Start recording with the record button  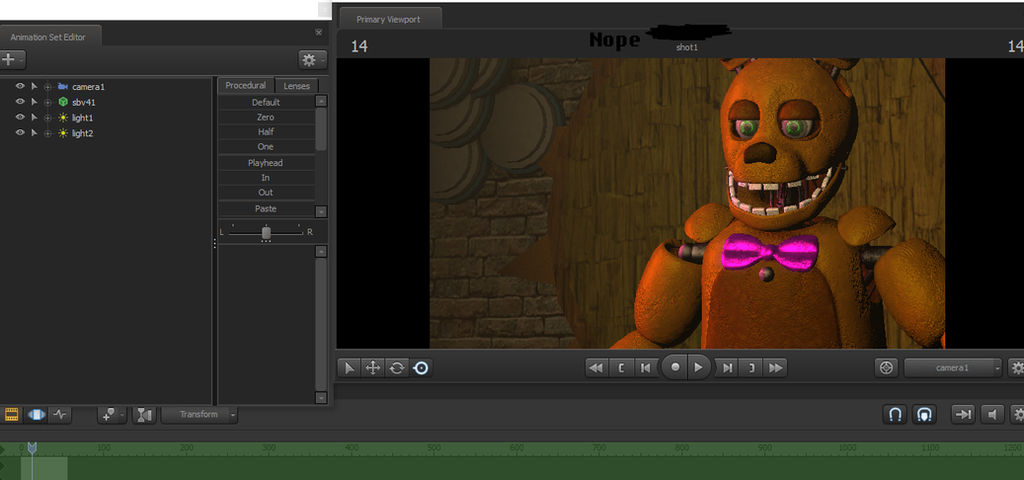tap(675, 367)
